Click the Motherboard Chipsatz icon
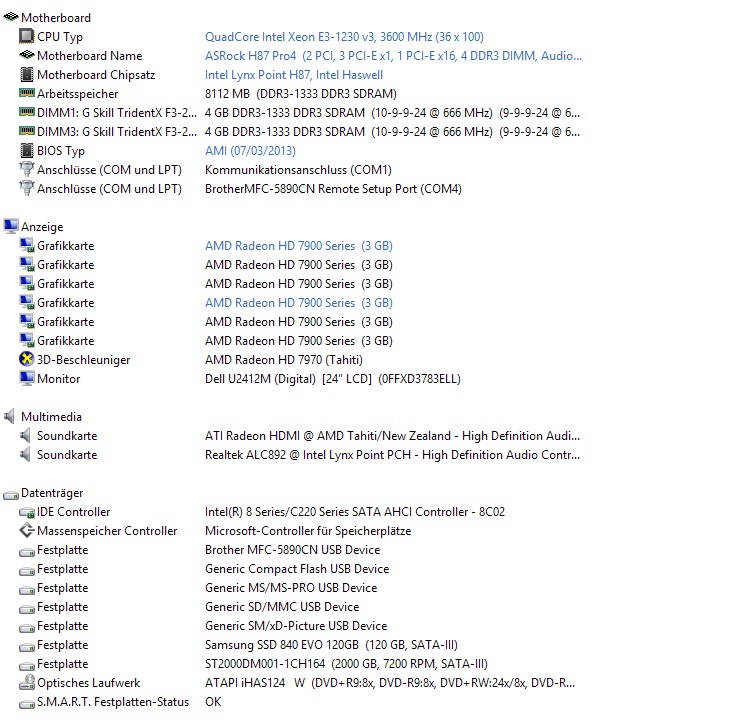The image size is (739, 722). 26,74
